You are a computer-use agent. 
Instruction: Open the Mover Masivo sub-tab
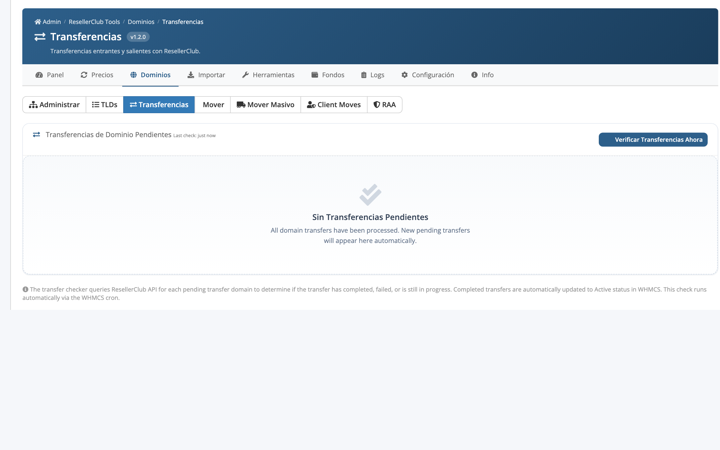(265, 105)
